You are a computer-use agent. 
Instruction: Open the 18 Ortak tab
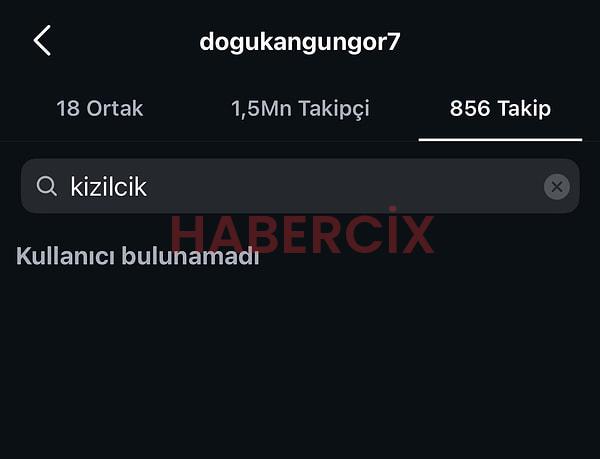[100, 108]
